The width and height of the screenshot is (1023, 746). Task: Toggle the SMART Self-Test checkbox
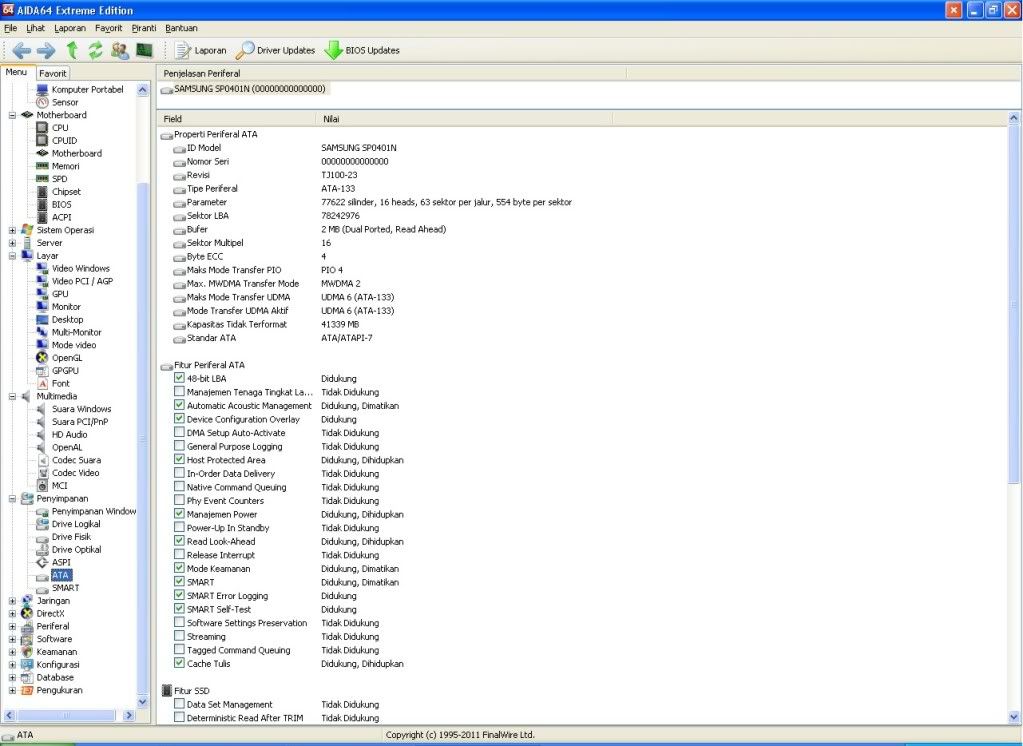coord(179,609)
